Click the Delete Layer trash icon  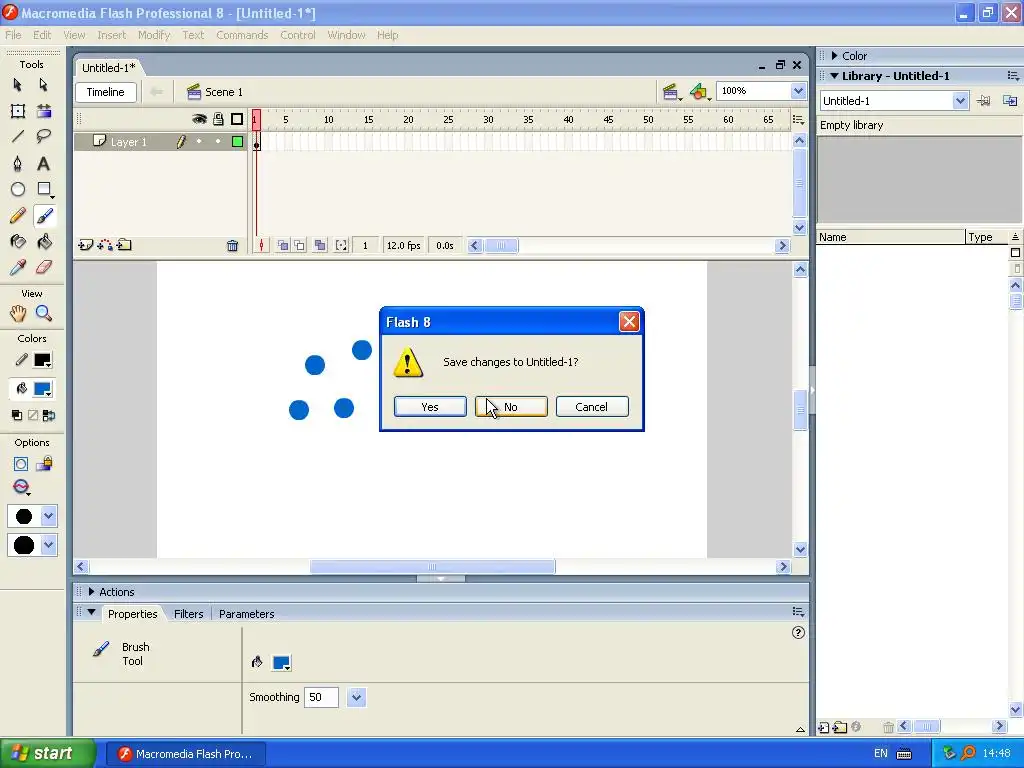(x=232, y=246)
